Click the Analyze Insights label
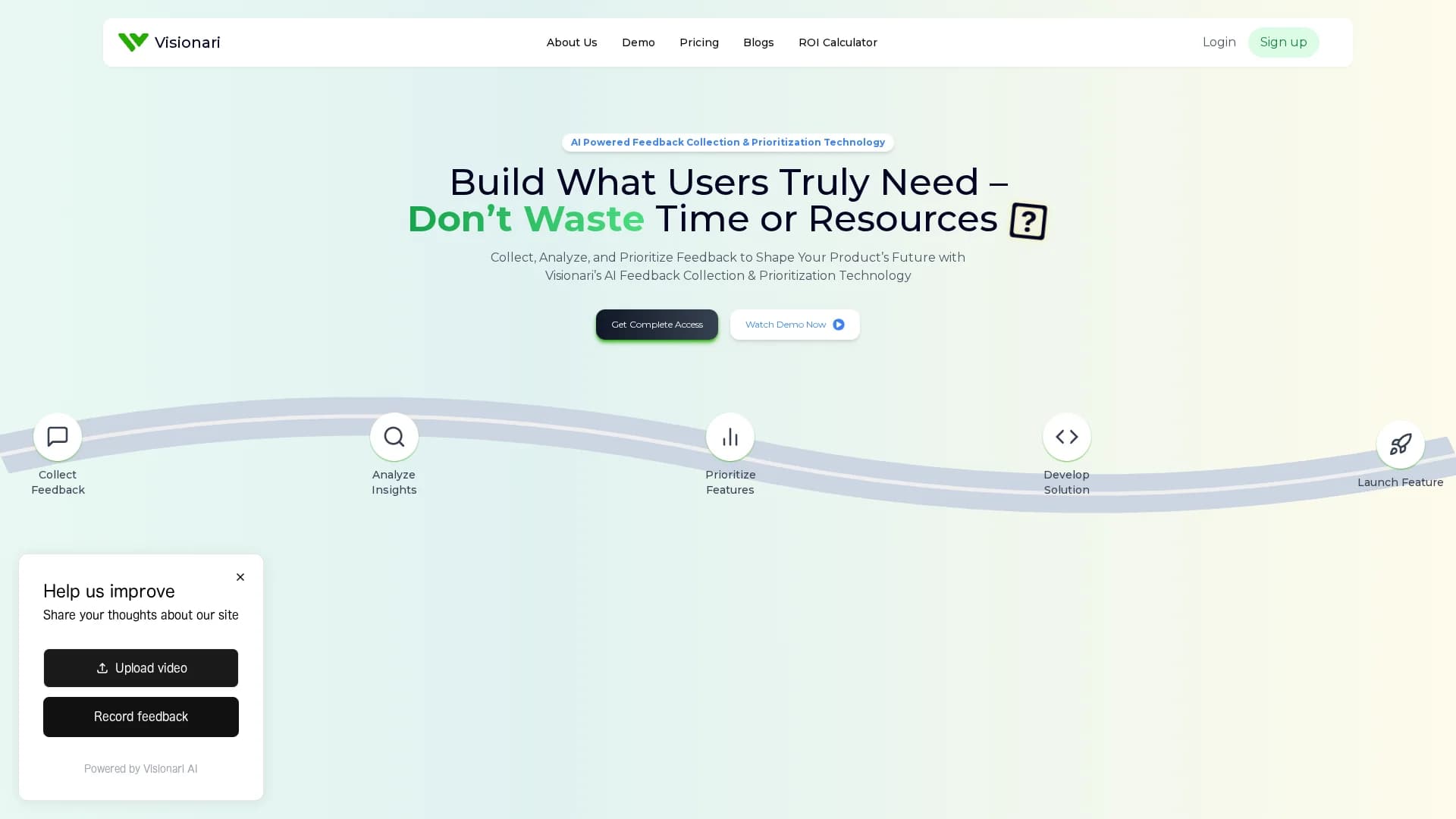Viewport: 1456px width, 819px height. (x=394, y=482)
